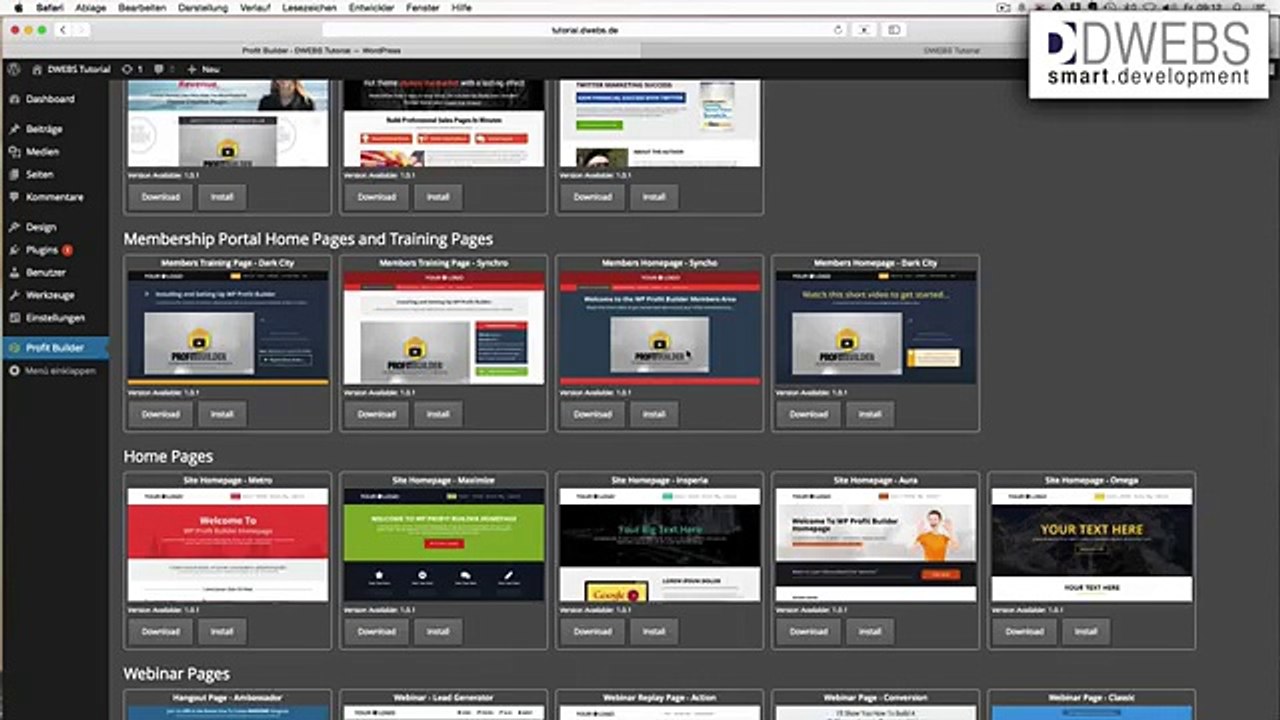Open the Lesezeichen menu

point(309,7)
